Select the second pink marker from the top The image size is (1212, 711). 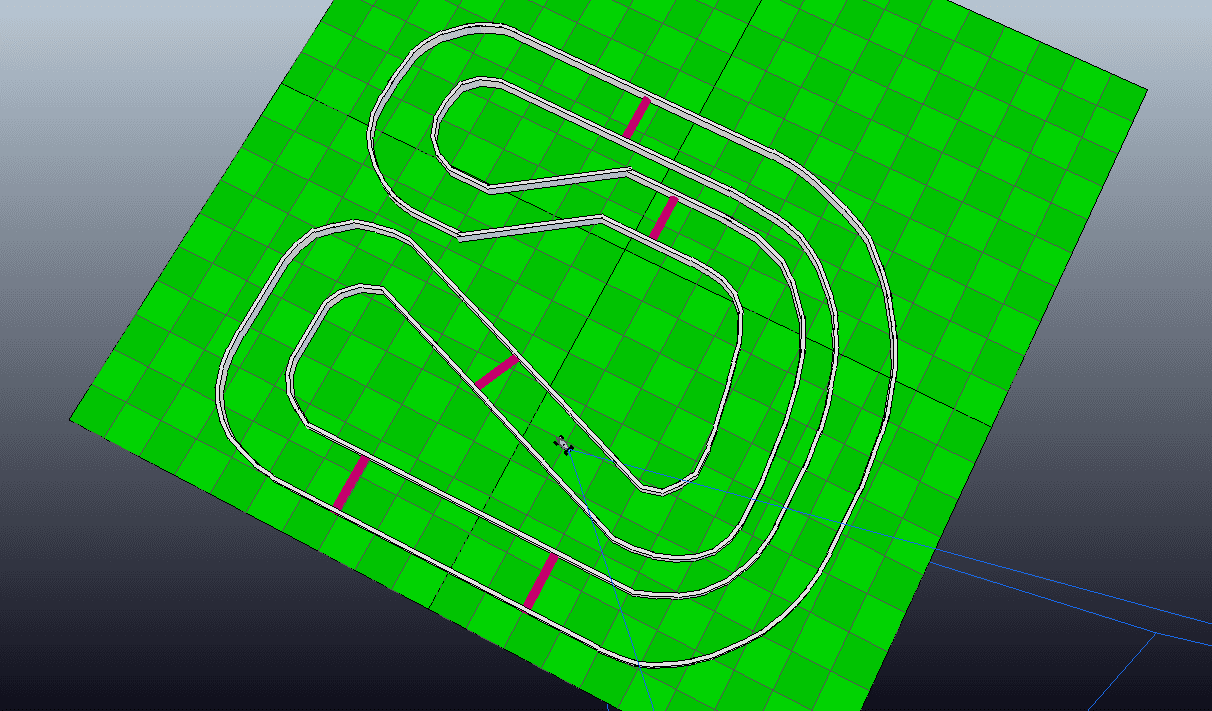click(663, 217)
